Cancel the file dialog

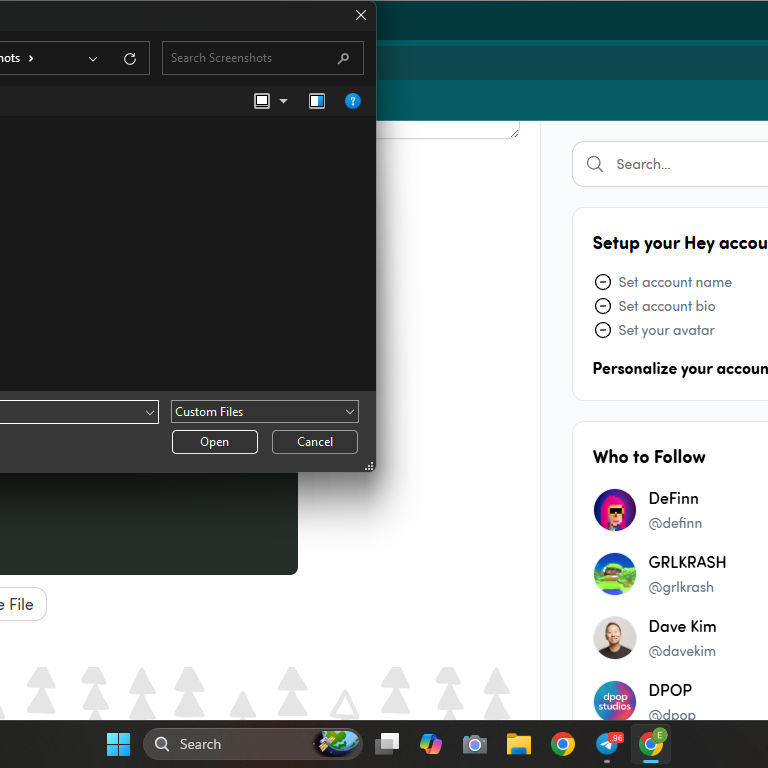[314, 441]
